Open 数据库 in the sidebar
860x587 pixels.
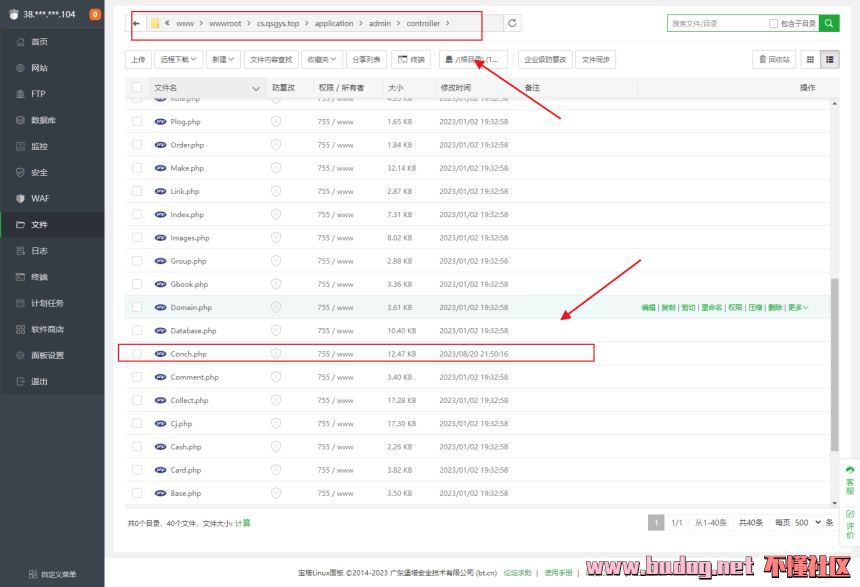coord(43,120)
